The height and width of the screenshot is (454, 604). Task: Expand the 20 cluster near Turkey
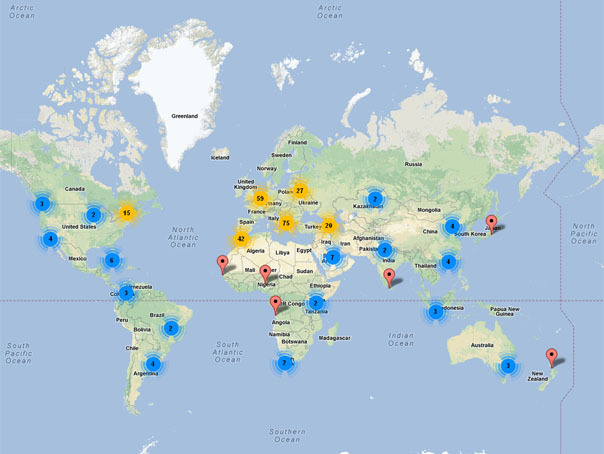click(x=328, y=225)
